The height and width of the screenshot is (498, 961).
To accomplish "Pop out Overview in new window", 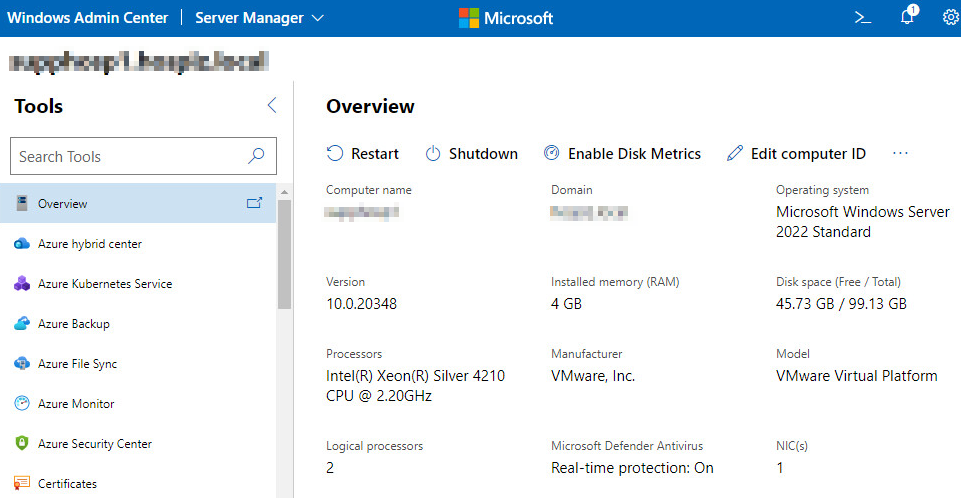I will (254, 203).
